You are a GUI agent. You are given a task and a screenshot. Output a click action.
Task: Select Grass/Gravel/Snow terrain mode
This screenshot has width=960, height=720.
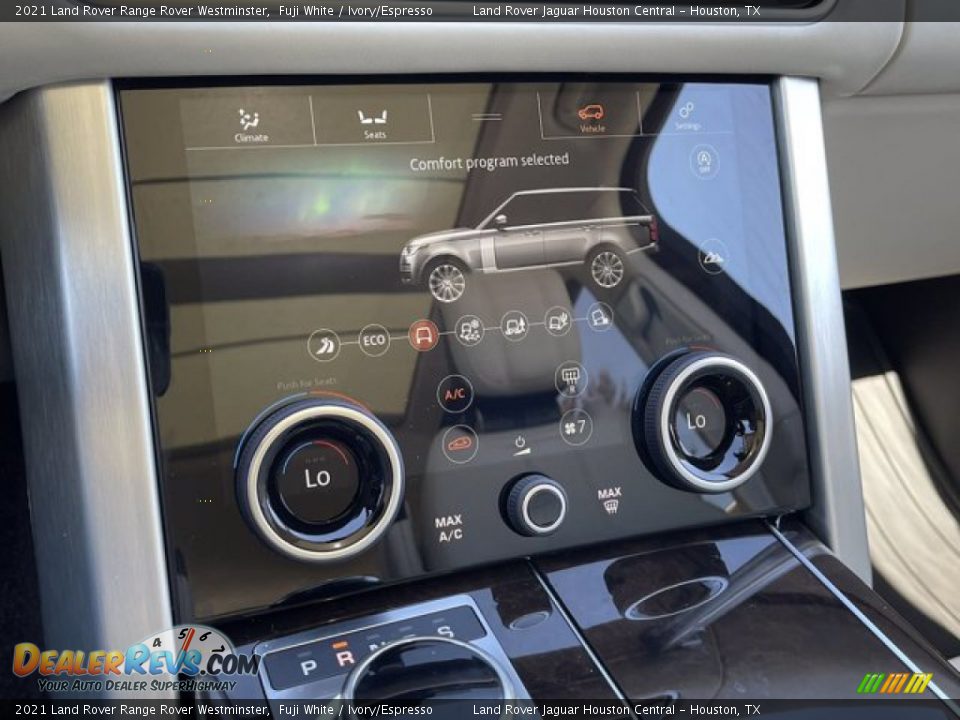pyautogui.click(x=470, y=331)
